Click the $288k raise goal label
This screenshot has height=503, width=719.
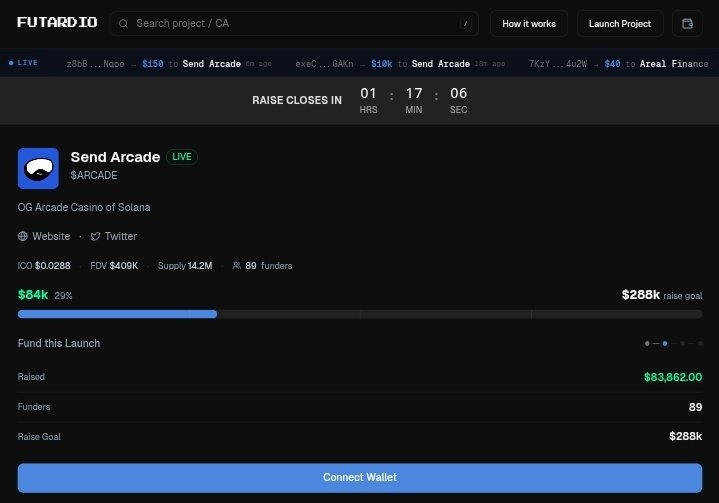pyautogui.click(x=662, y=295)
